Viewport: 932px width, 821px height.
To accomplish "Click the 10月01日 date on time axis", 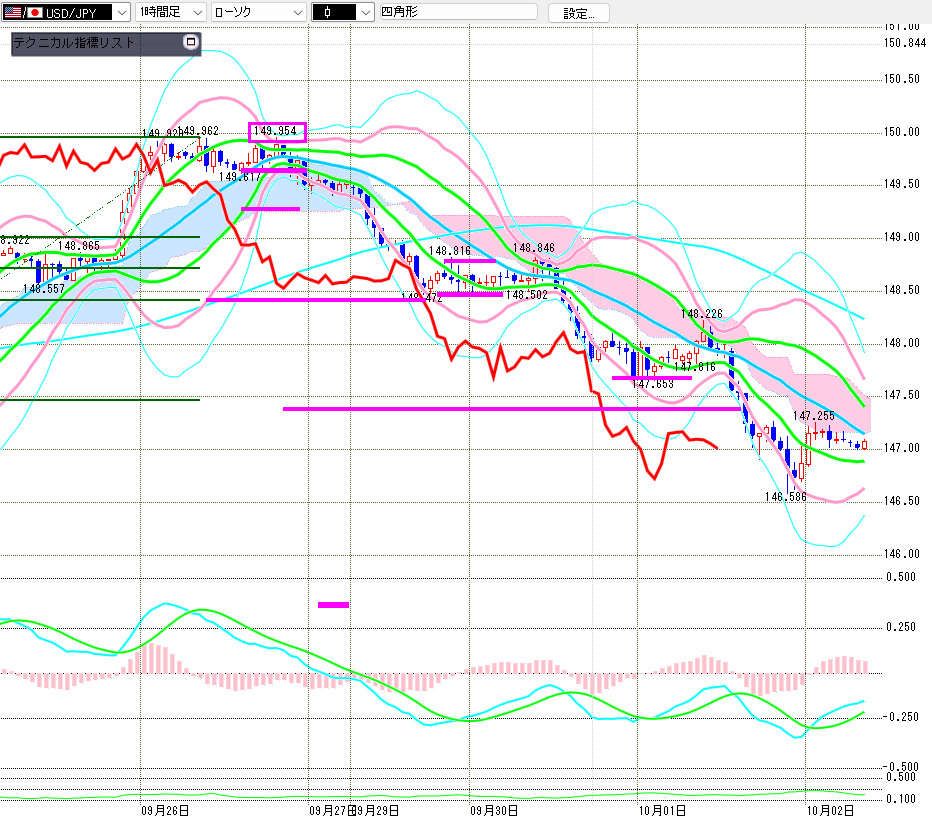I will [x=660, y=810].
